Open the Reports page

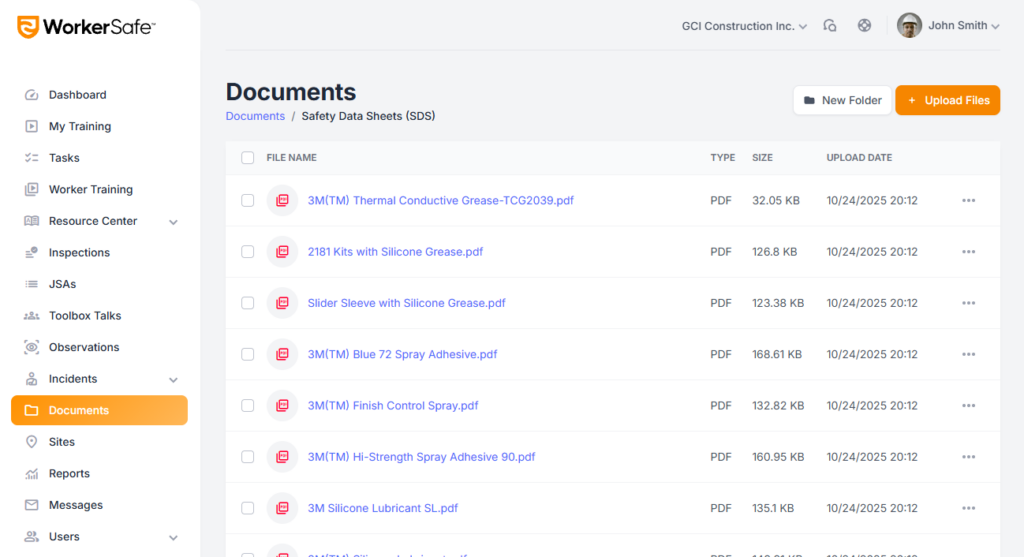[x=99, y=473]
